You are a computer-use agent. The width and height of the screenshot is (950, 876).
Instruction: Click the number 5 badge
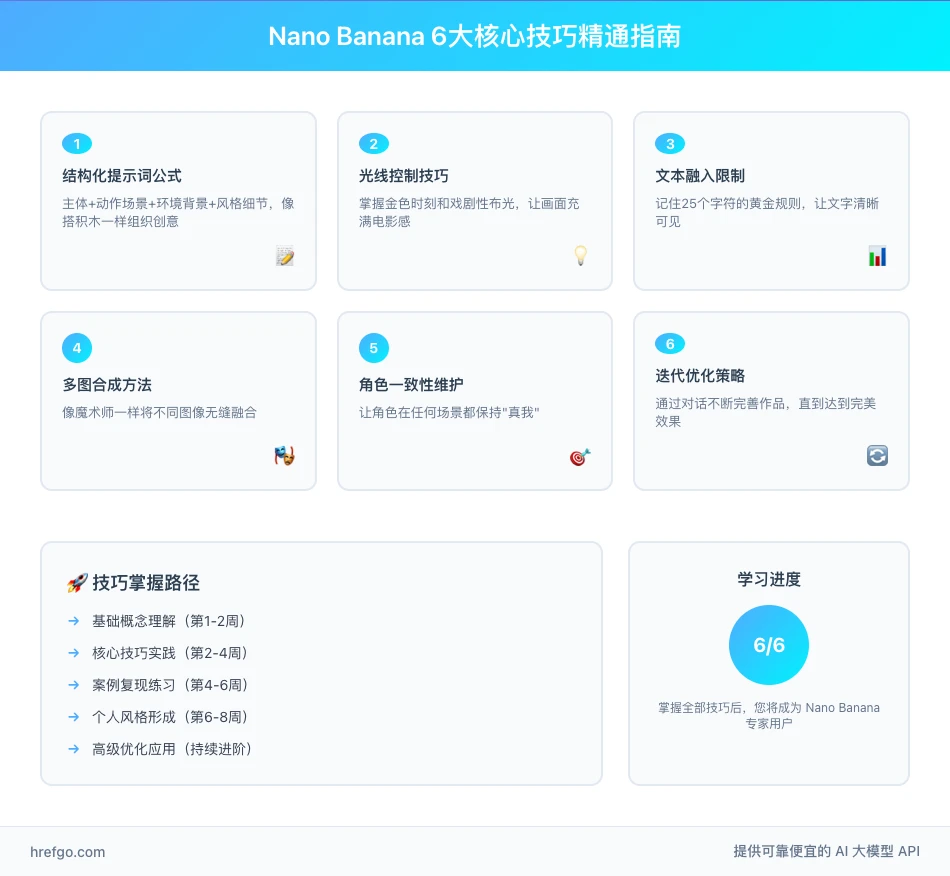[x=374, y=348]
